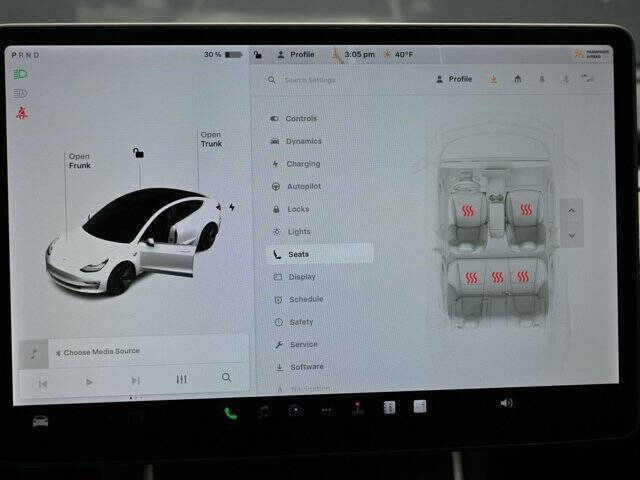Click the down chevron beside seat diagram

point(572,236)
